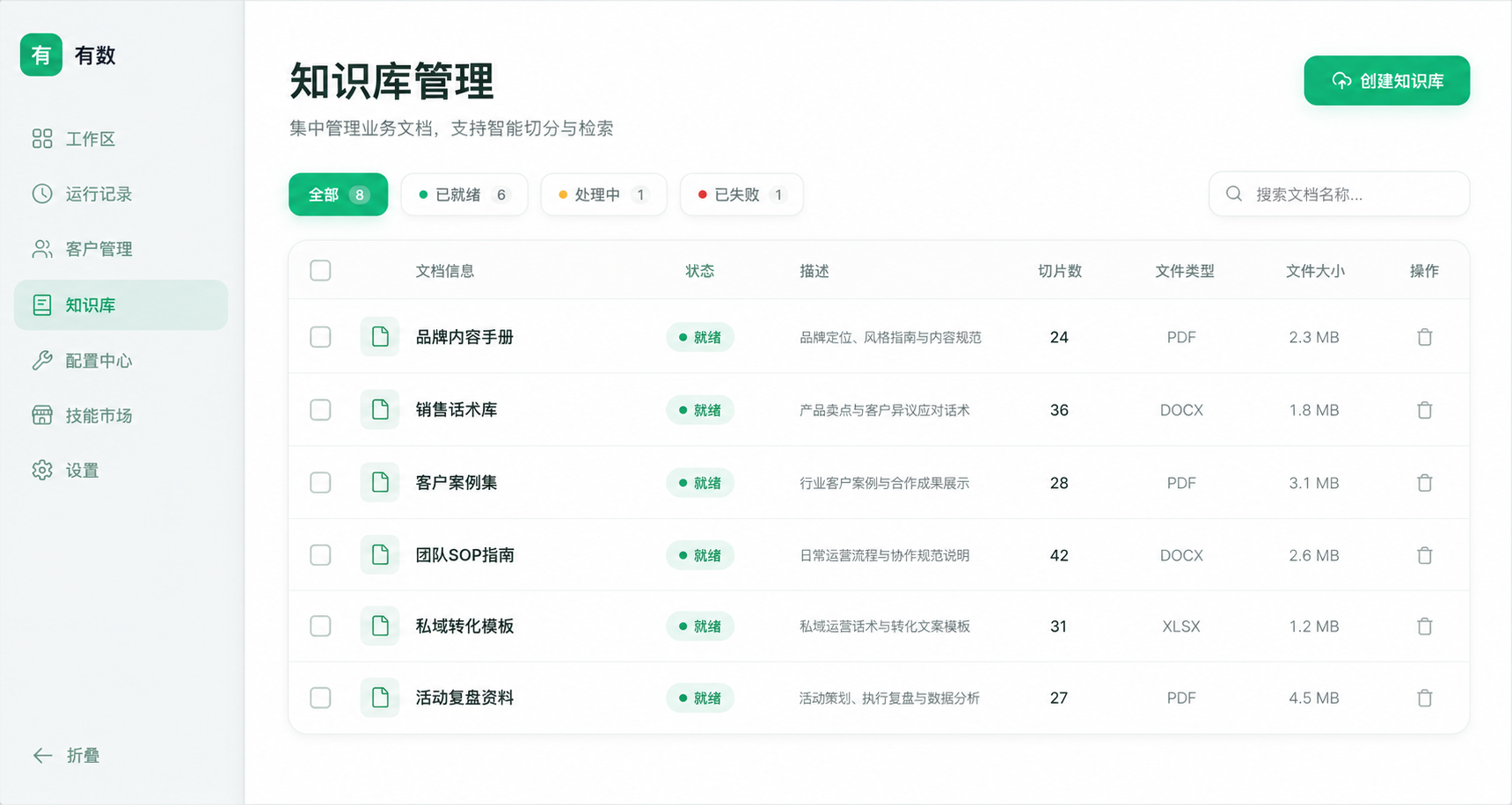The image size is (1512, 805).
Task: Click the 私域转化模板 document icon
Action: pos(380,626)
